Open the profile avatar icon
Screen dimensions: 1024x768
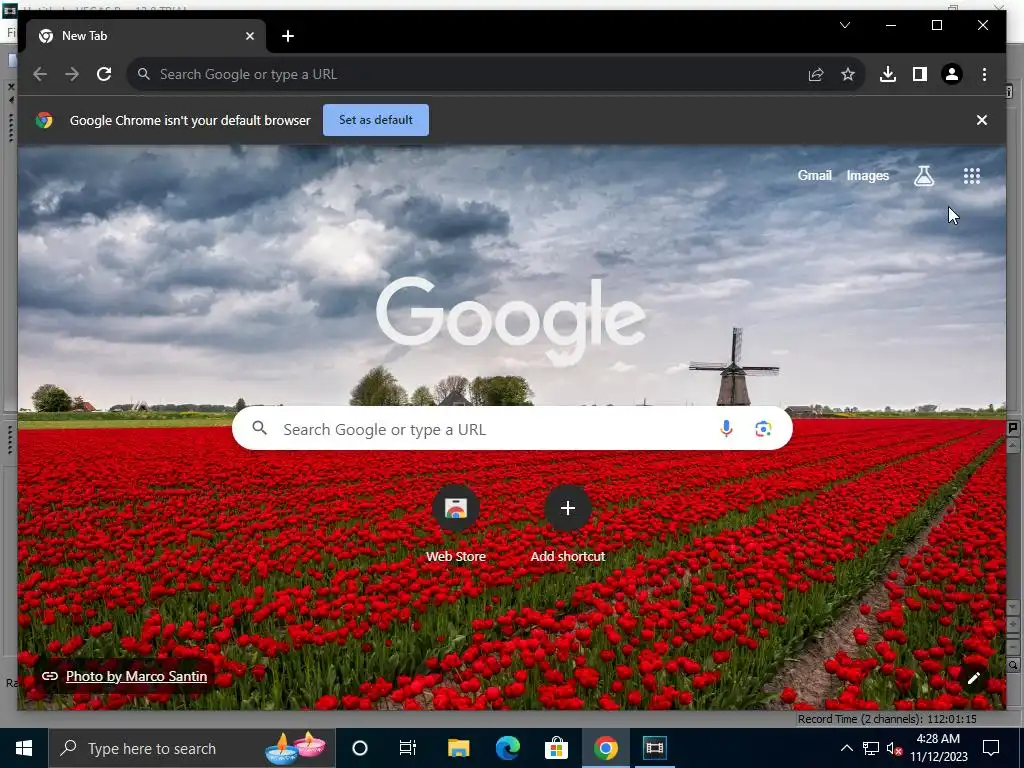pos(952,74)
